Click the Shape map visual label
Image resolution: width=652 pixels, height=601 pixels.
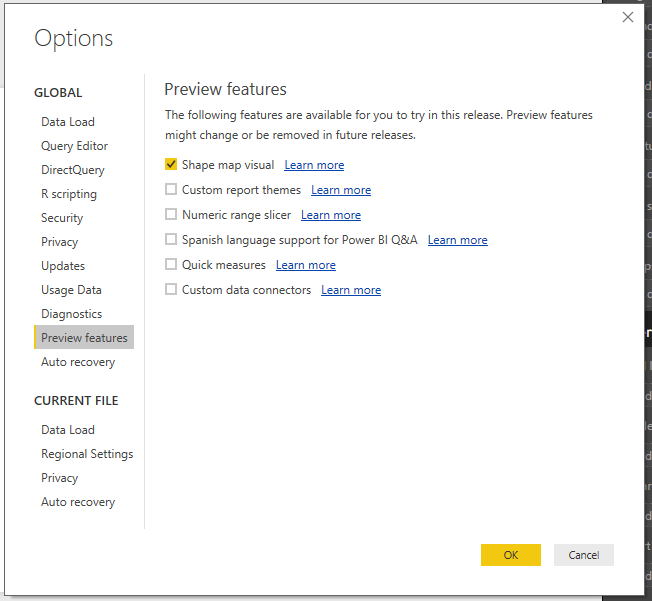click(x=228, y=165)
